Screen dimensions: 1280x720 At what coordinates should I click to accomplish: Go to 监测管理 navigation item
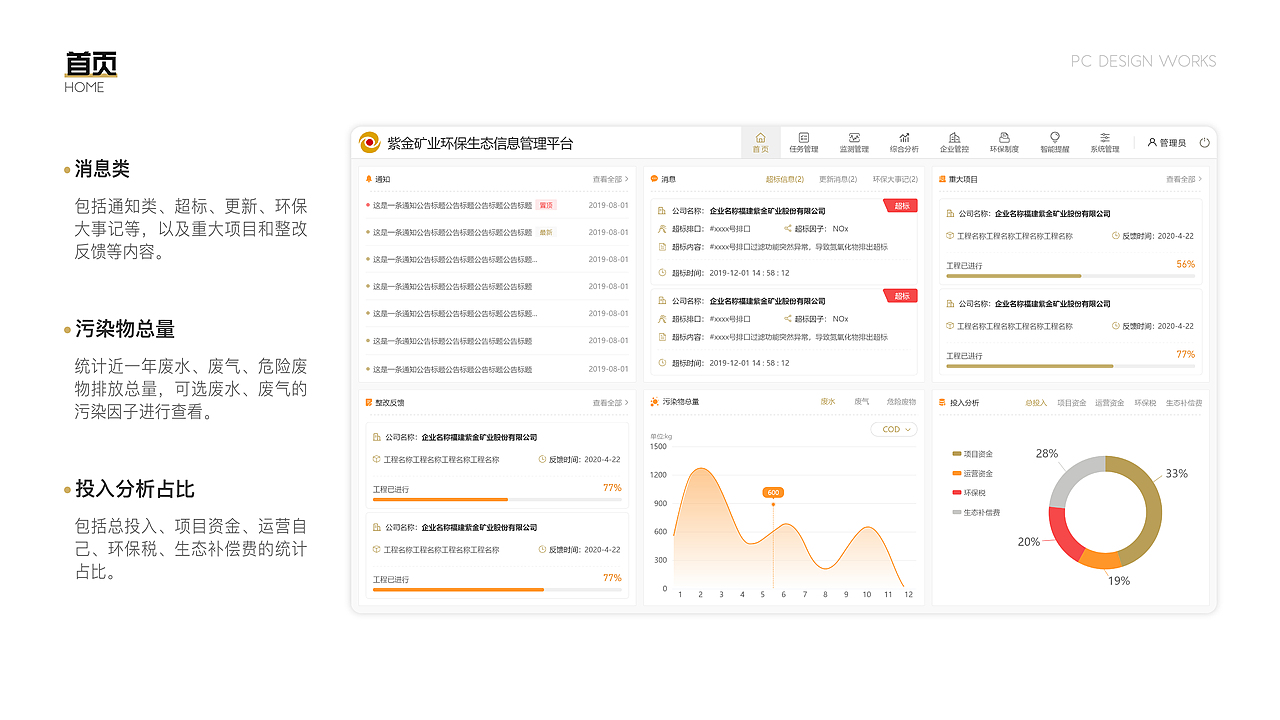pyautogui.click(x=854, y=143)
